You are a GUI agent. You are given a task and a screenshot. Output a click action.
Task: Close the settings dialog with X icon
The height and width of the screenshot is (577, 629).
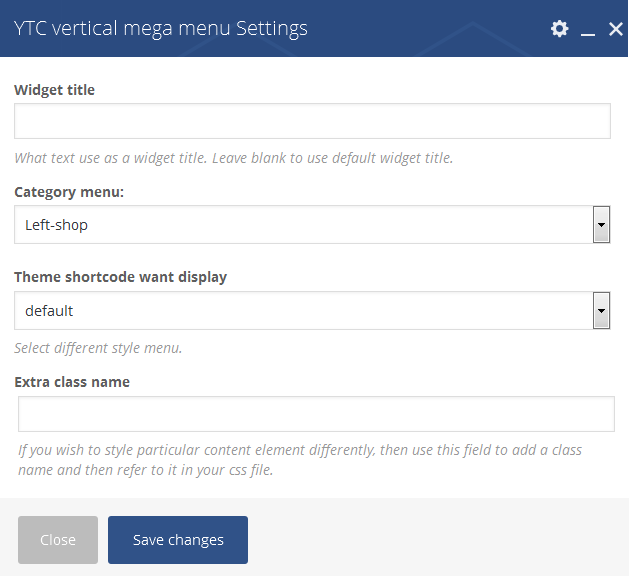coord(616,29)
